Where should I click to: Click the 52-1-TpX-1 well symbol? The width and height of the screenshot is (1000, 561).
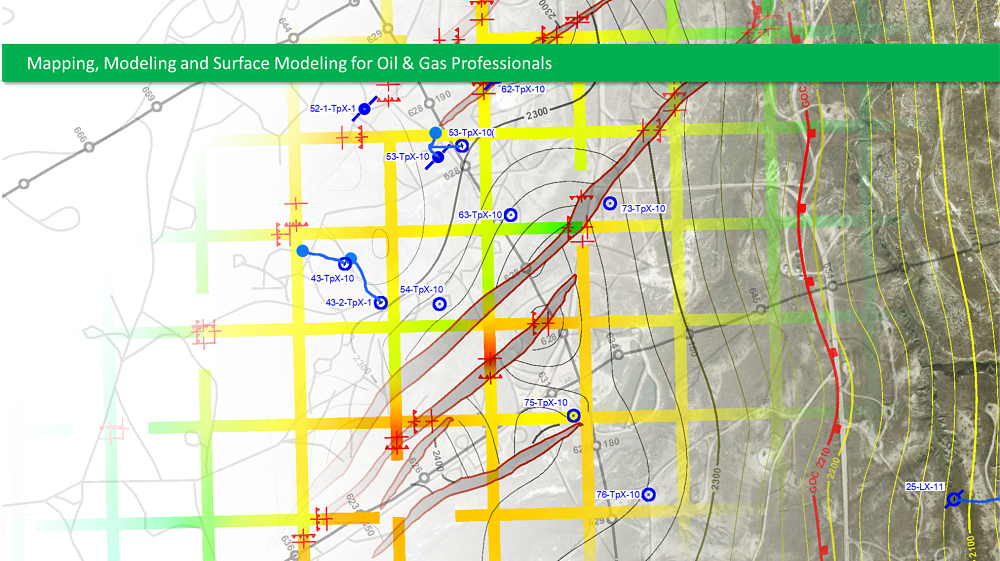point(365,109)
